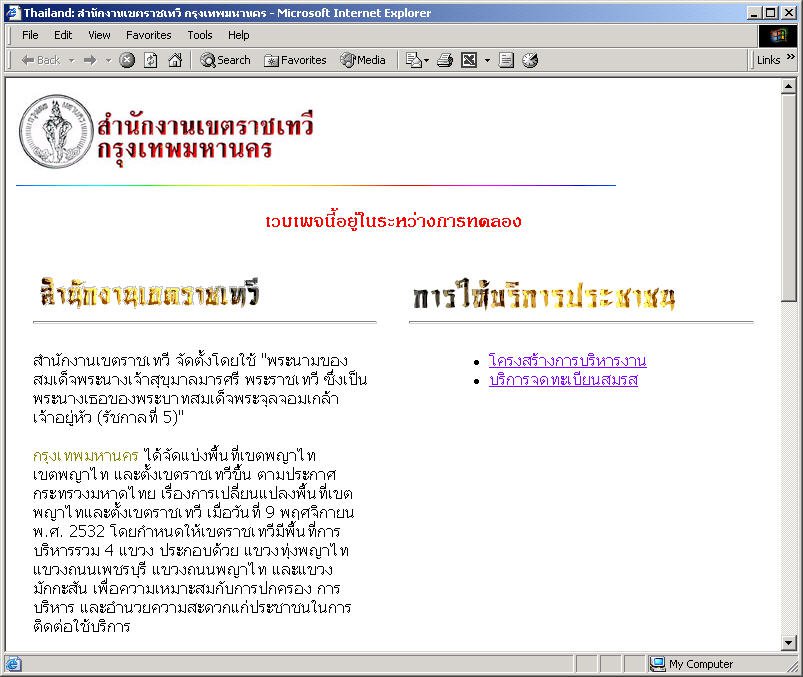
Task: Open the Favorites toolbar button
Action: [x=295, y=60]
